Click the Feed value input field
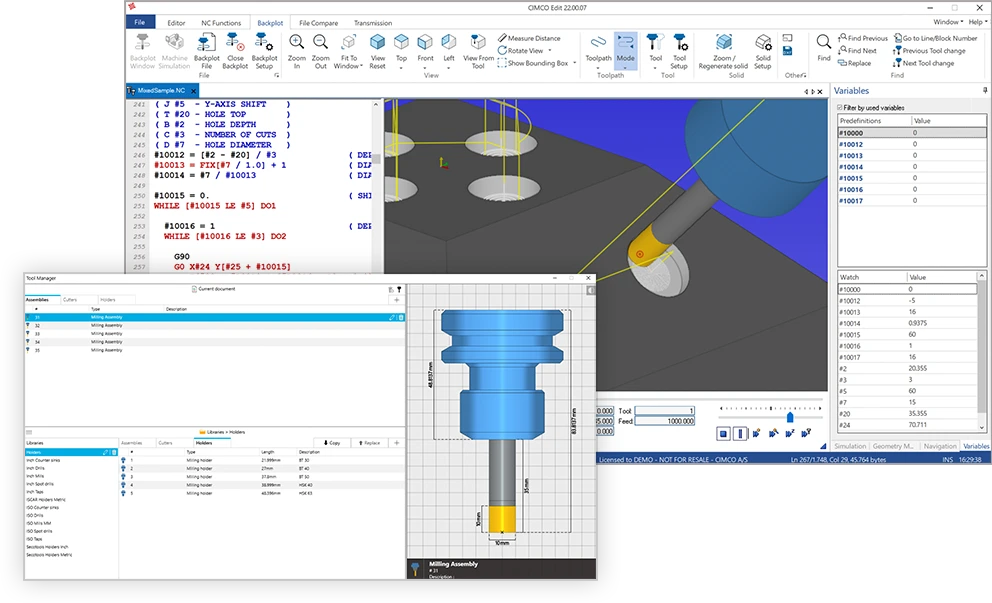 point(665,421)
